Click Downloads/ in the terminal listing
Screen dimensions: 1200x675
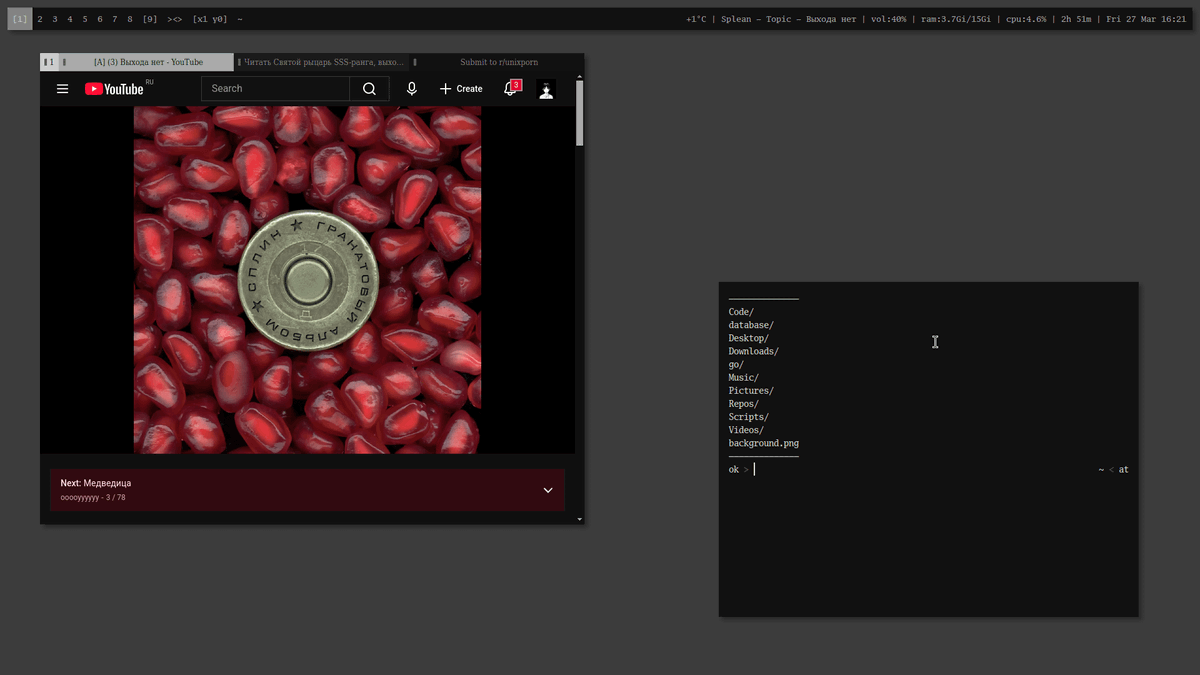pos(753,351)
